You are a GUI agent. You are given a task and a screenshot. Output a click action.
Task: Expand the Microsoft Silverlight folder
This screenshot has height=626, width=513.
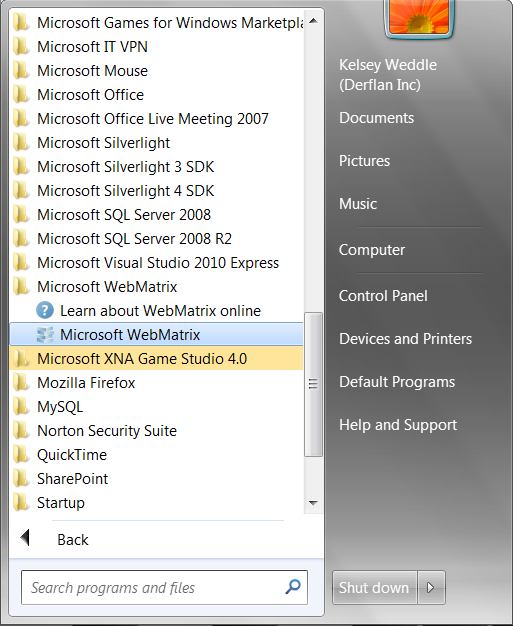click(156, 143)
